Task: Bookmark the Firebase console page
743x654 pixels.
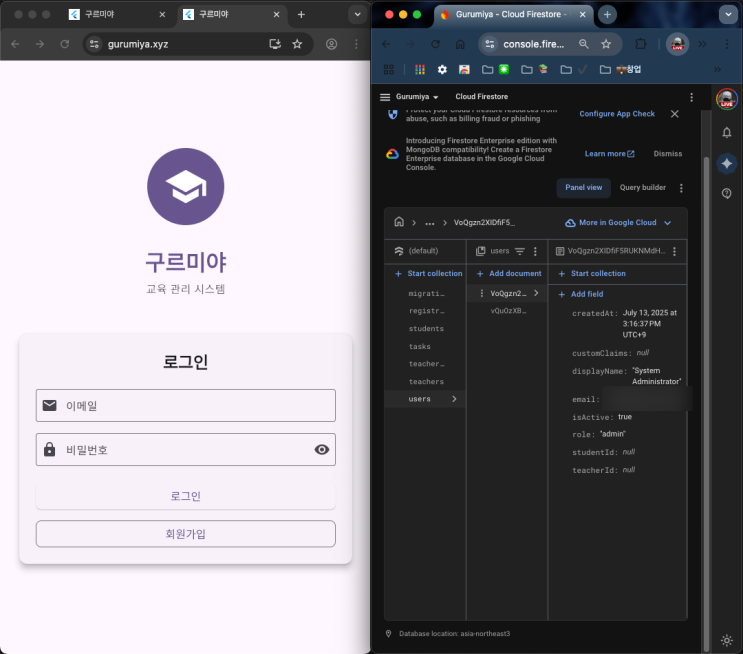Action: [606, 44]
